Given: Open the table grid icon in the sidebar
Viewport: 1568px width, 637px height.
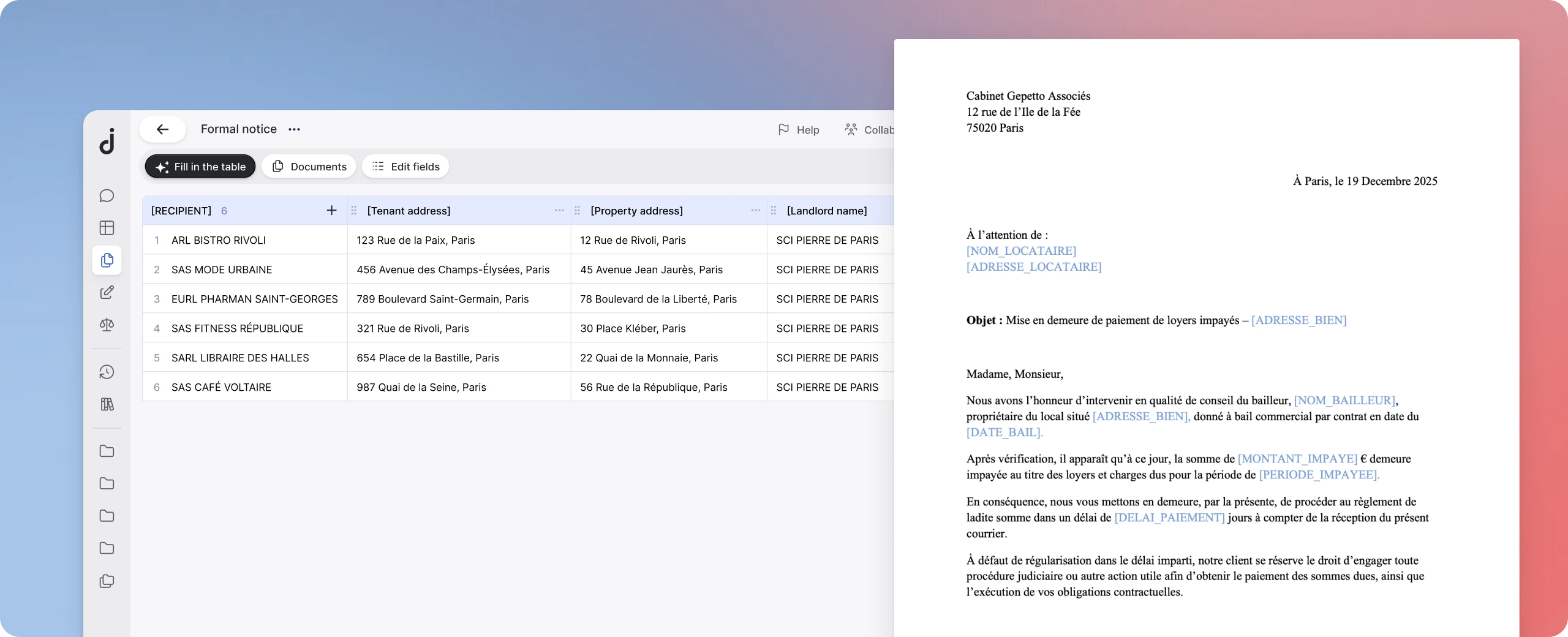Looking at the screenshot, I should point(107,228).
